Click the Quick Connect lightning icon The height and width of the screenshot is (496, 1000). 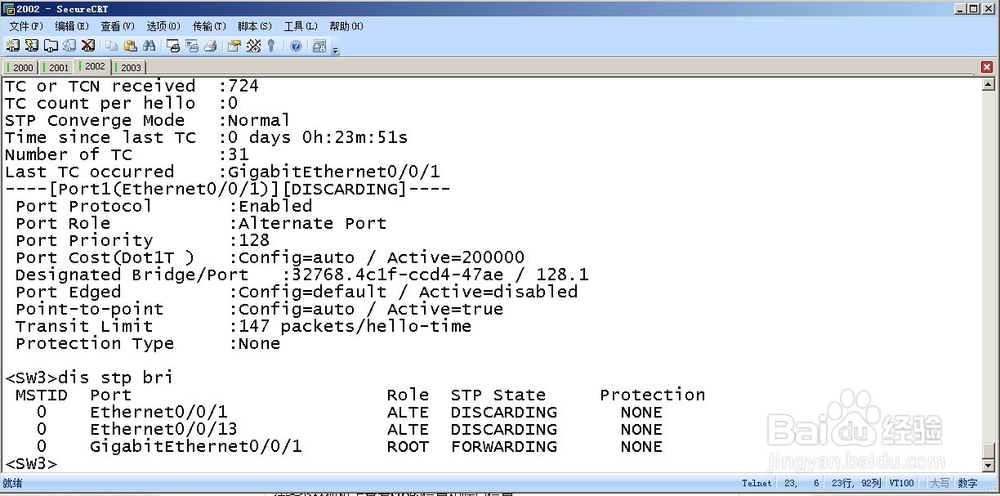pyautogui.click(x=32, y=46)
